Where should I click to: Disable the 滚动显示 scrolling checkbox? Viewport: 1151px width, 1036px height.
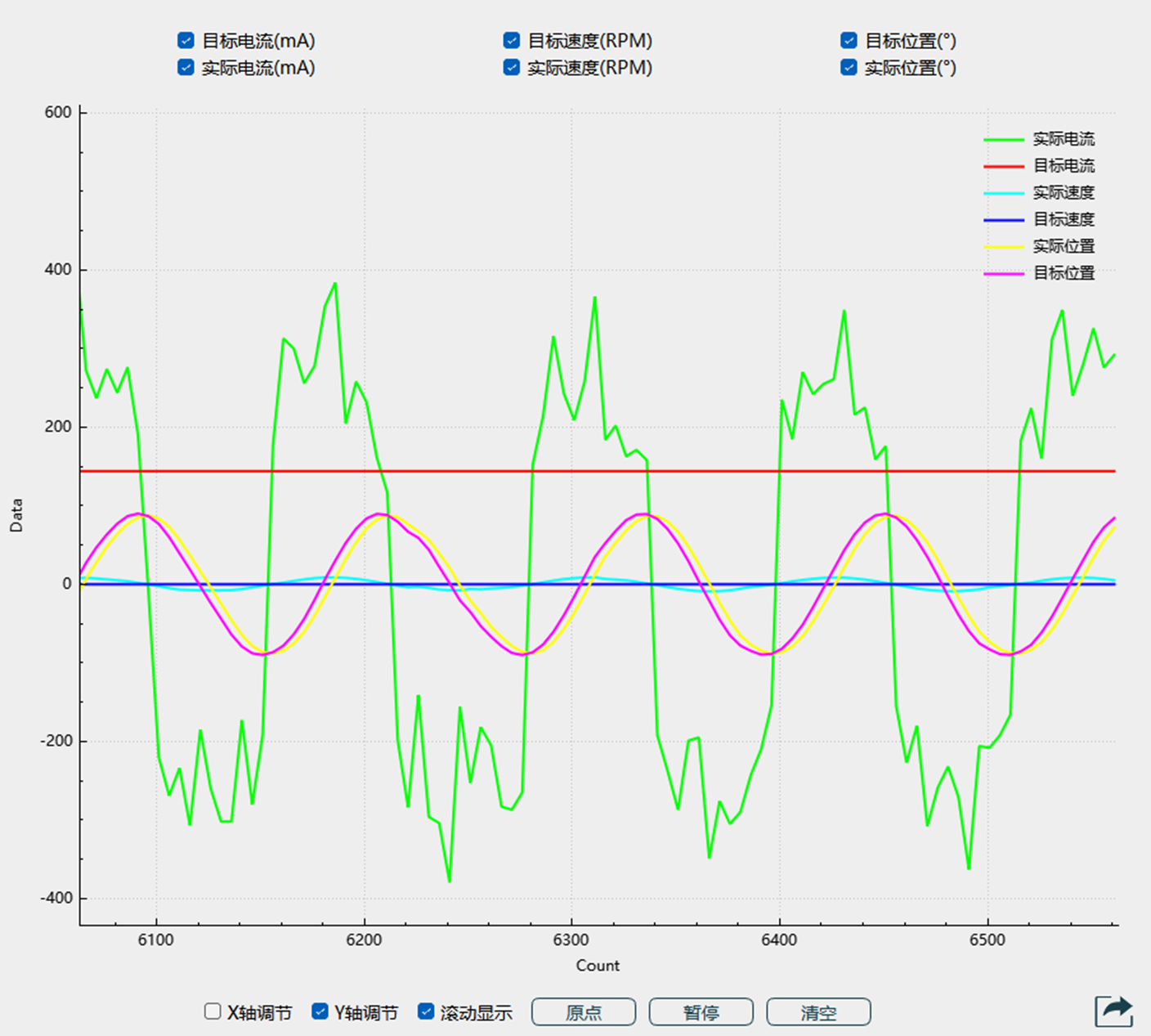click(x=426, y=1011)
